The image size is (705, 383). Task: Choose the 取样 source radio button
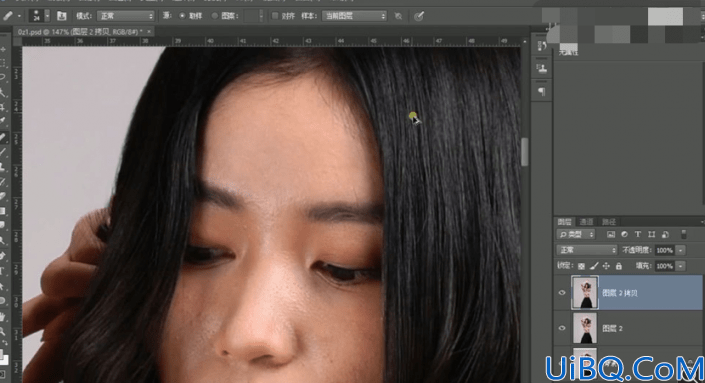(182, 16)
